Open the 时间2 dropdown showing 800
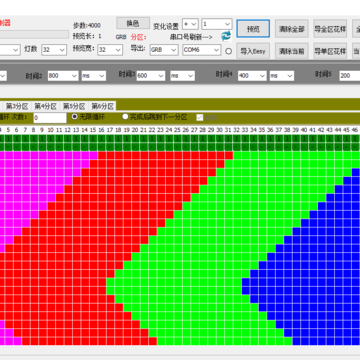 [x=63, y=76]
